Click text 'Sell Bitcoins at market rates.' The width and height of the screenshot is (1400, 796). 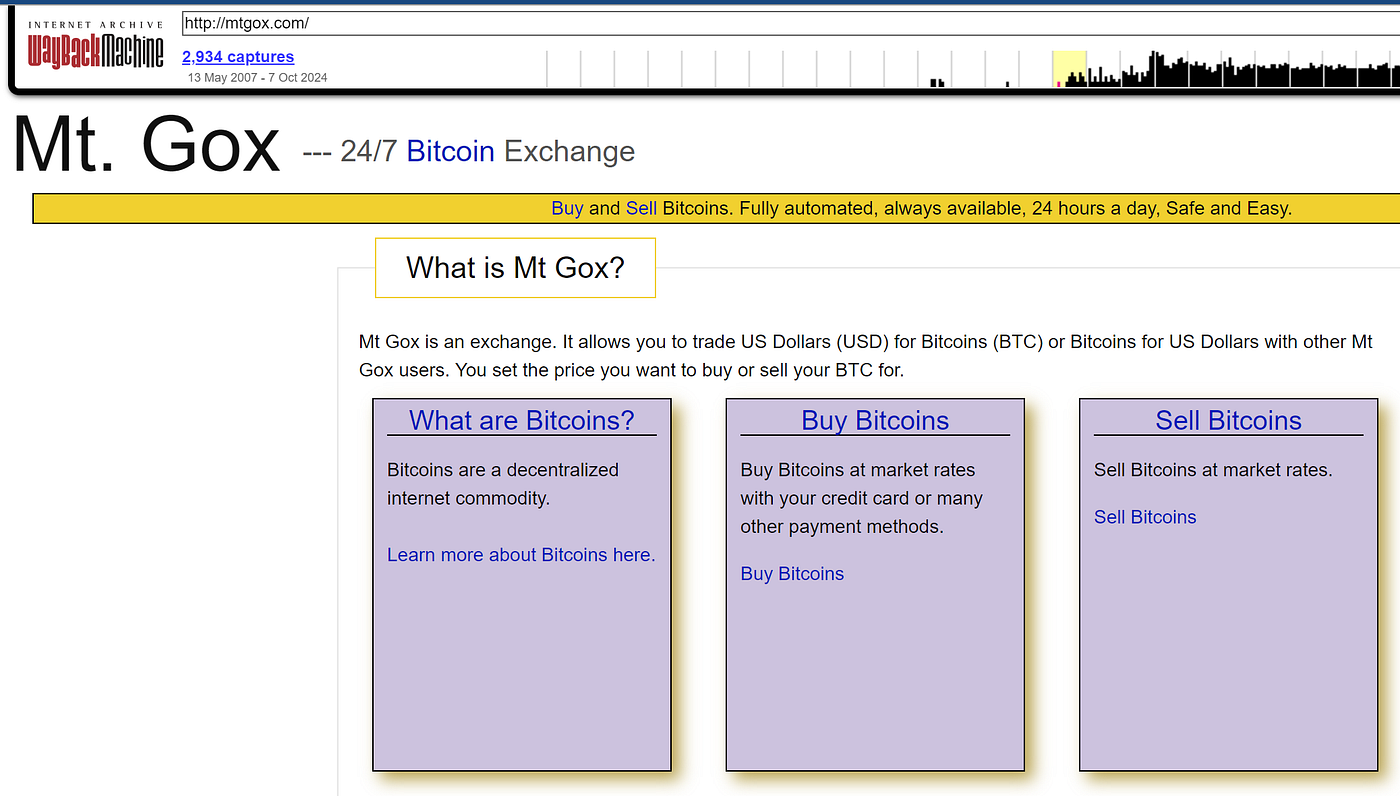pos(1213,470)
